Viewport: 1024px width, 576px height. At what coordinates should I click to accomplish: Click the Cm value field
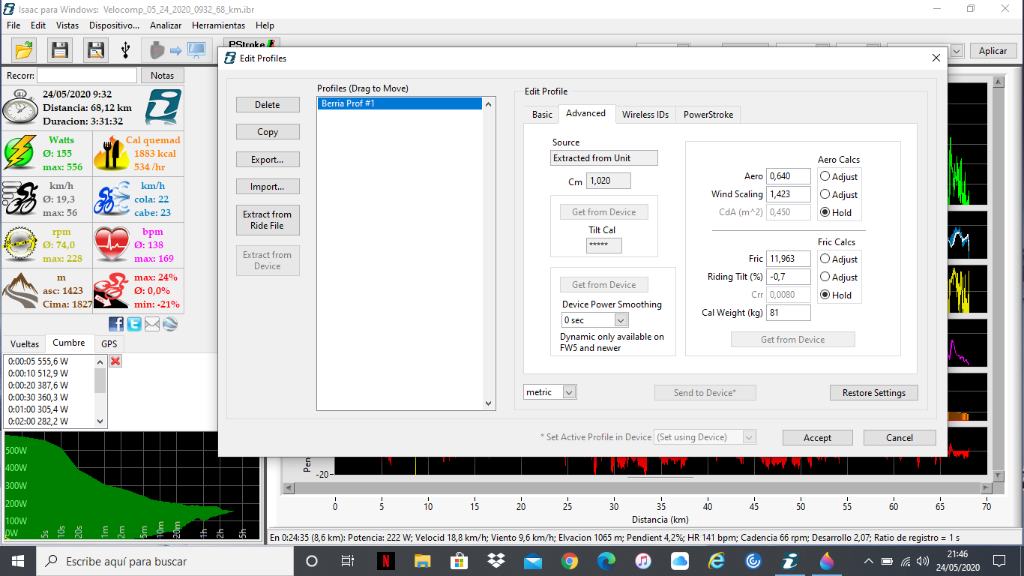pyautogui.click(x=608, y=181)
